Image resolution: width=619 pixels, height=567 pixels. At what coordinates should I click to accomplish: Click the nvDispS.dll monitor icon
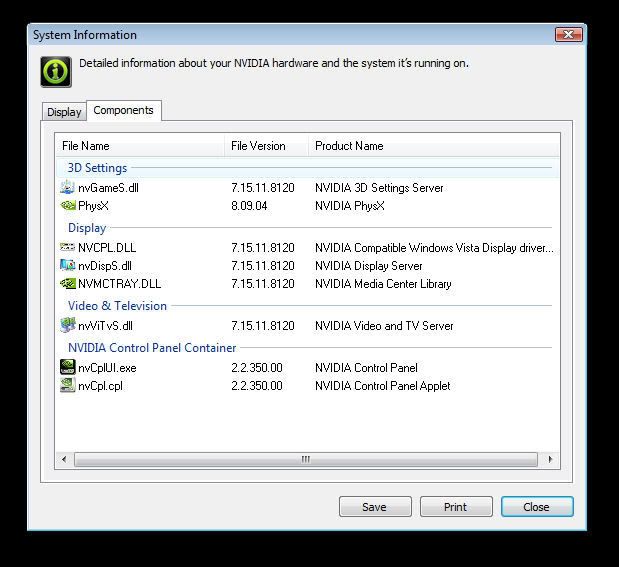click(x=67, y=265)
